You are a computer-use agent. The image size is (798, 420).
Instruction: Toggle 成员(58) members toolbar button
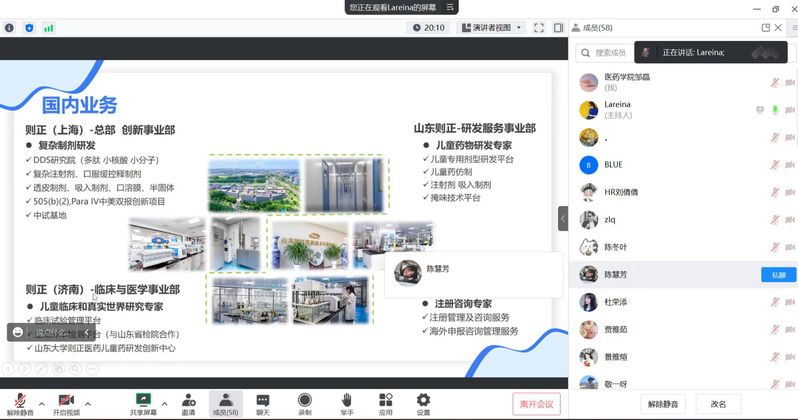(225, 404)
